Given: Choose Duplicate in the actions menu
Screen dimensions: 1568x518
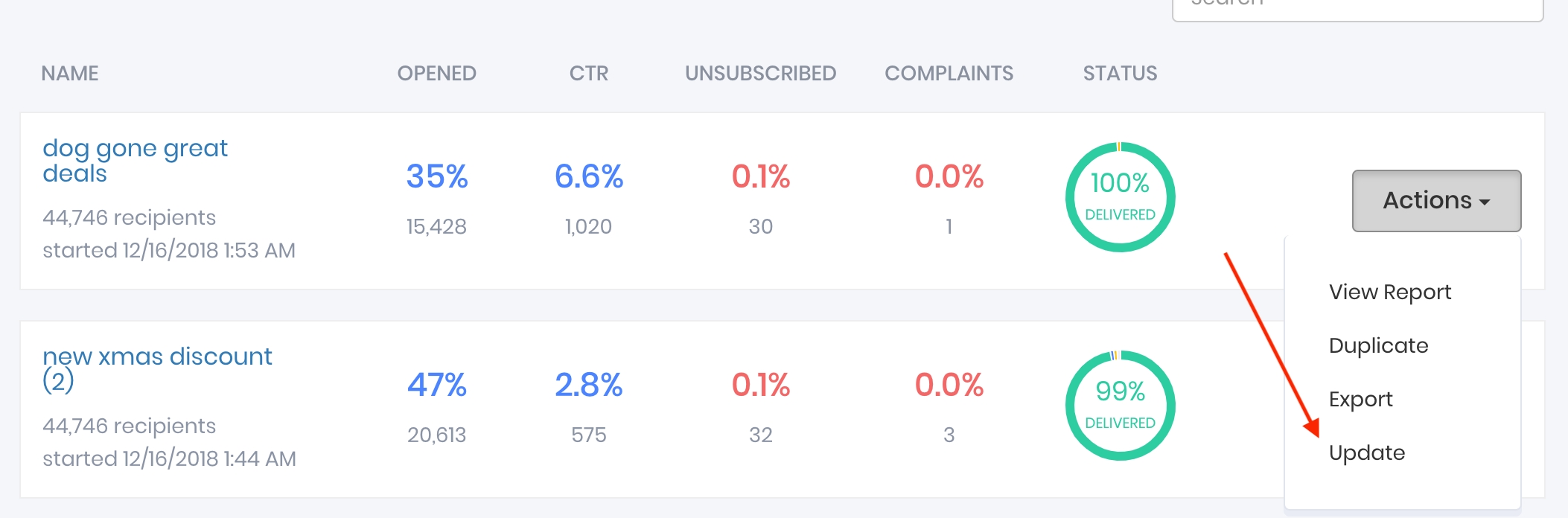Looking at the screenshot, I should click(1378, 345).
